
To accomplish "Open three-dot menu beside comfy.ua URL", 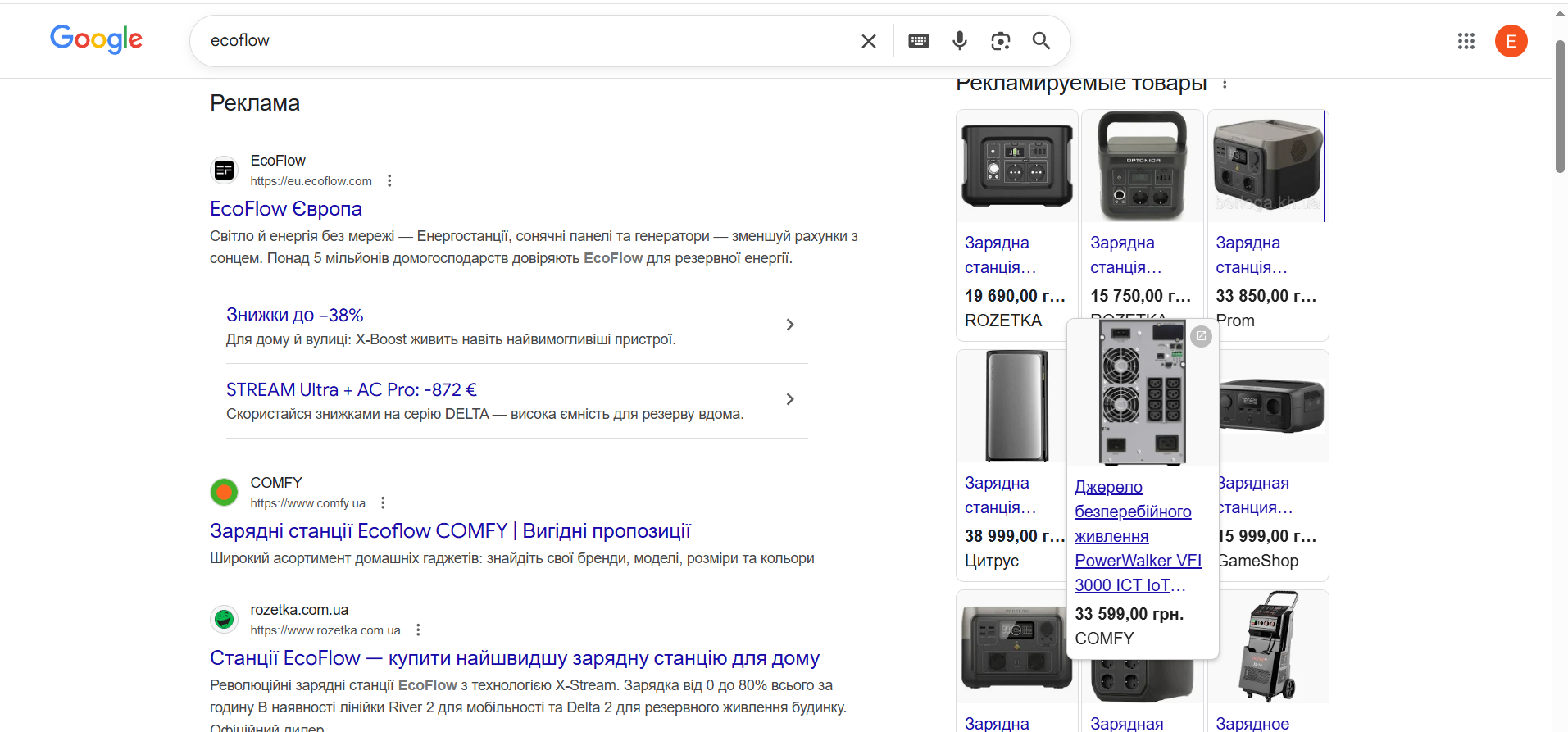I will click(x=383, y=503).
